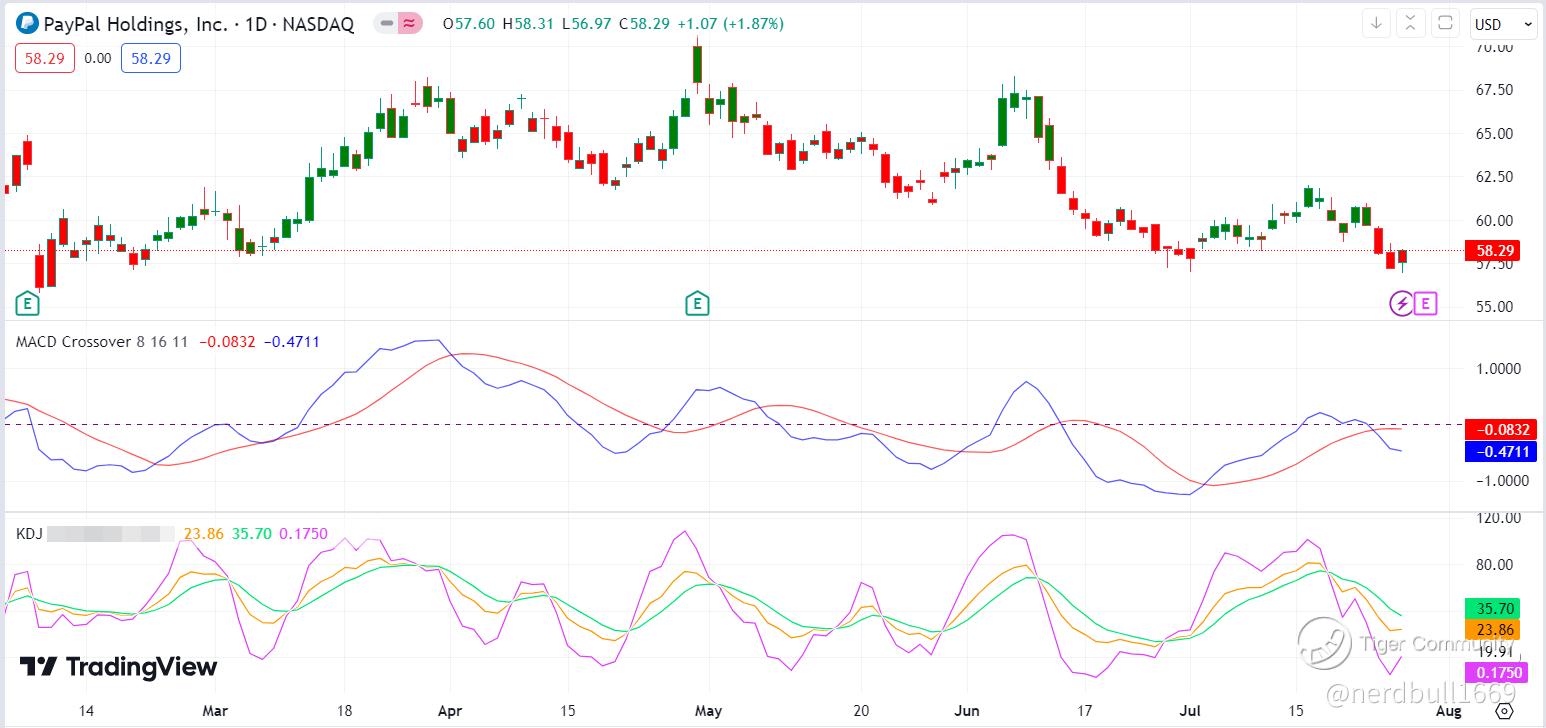
Task: Click the +1.07 (+1.87%) change value
Action: (x=730, y=24)
